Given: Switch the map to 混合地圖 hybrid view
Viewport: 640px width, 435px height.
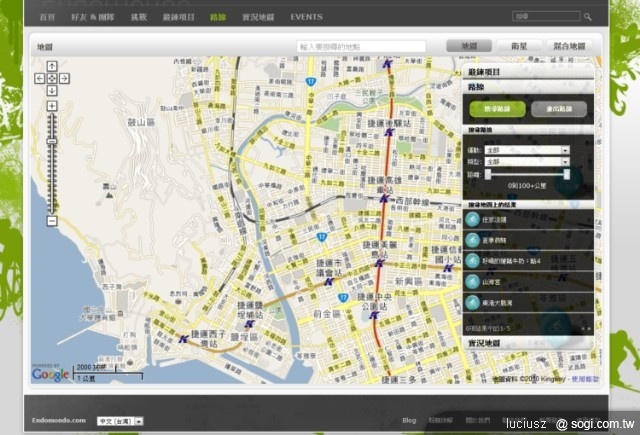Looking at the screenshot, I should click(x=569, y=46).
